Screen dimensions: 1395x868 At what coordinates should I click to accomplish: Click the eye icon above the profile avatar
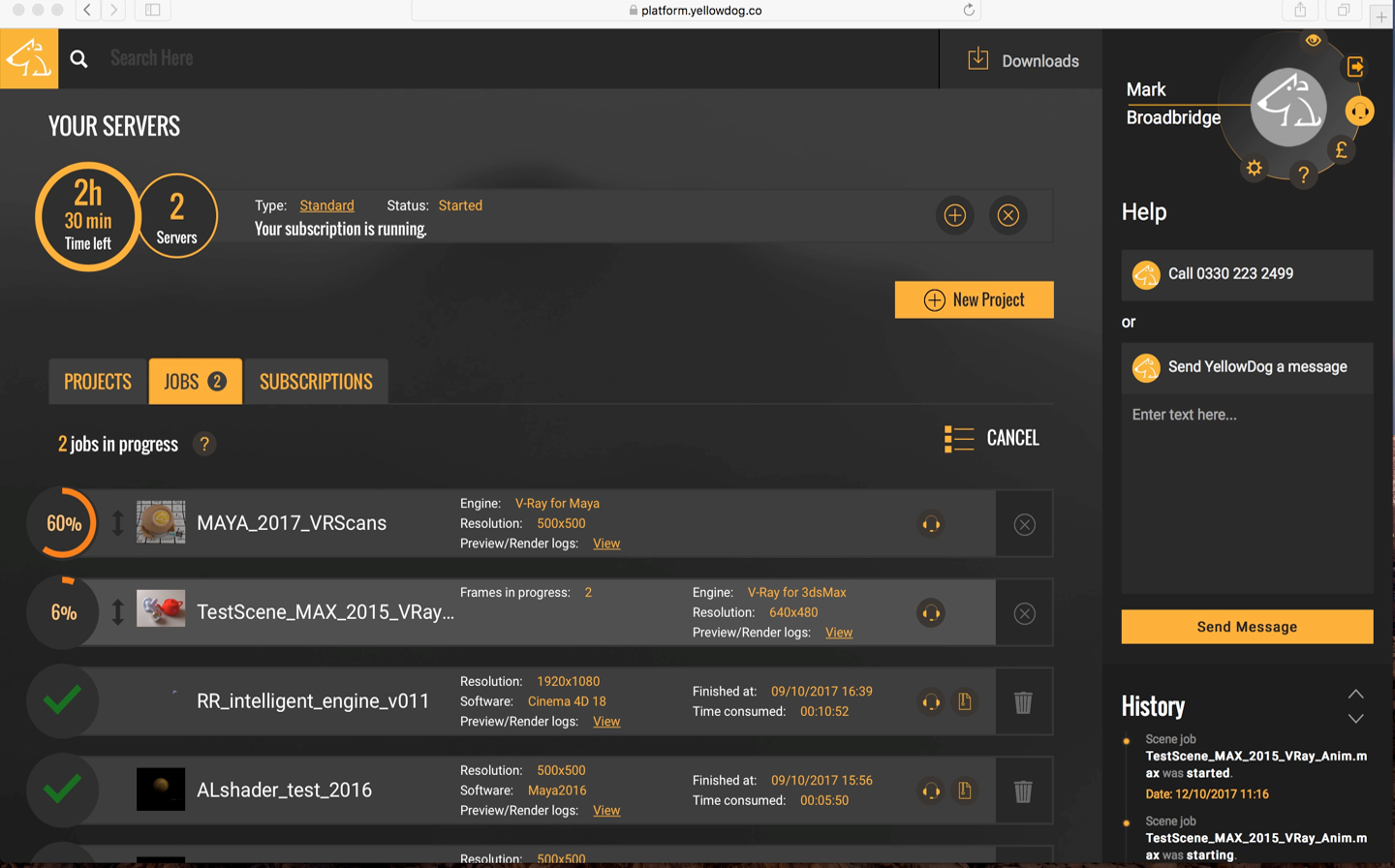(x=1313, y=41)
